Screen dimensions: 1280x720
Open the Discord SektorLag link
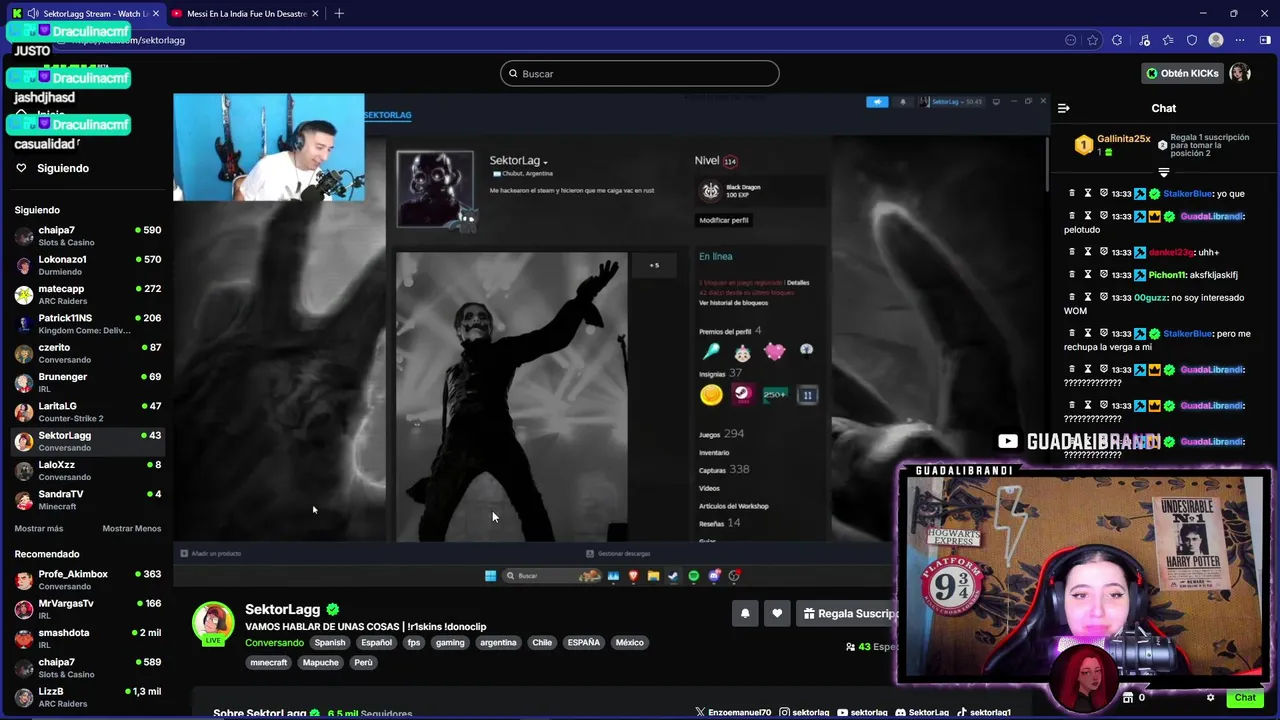tap(922, 713)
